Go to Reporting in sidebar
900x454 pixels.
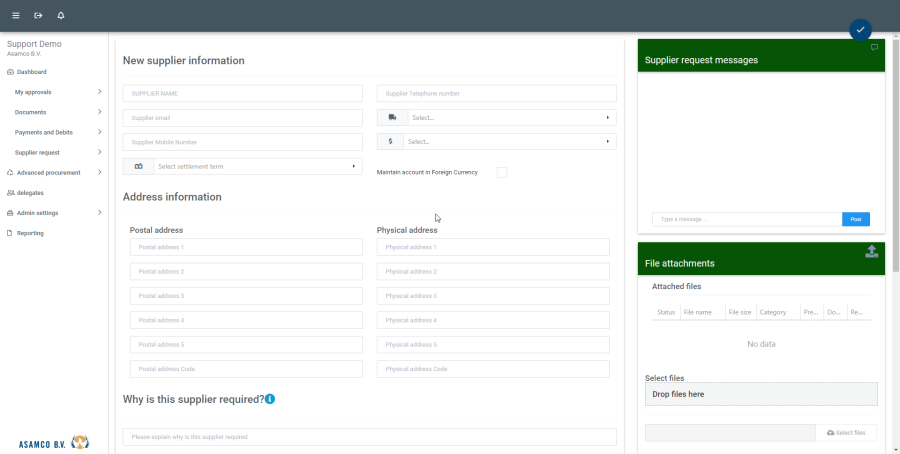tap(29, 233)
